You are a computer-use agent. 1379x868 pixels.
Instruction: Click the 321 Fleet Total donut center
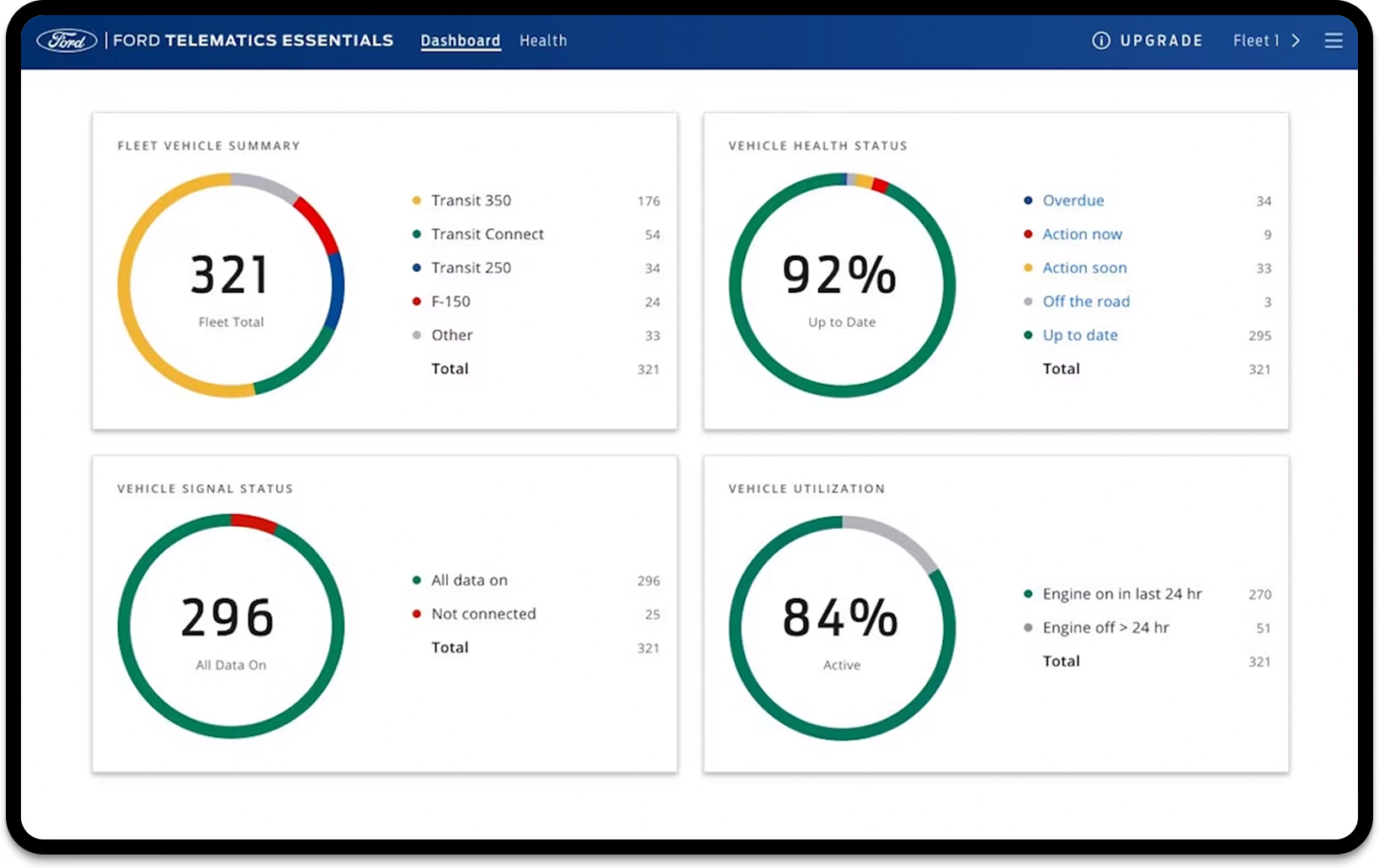coord(231,285)
